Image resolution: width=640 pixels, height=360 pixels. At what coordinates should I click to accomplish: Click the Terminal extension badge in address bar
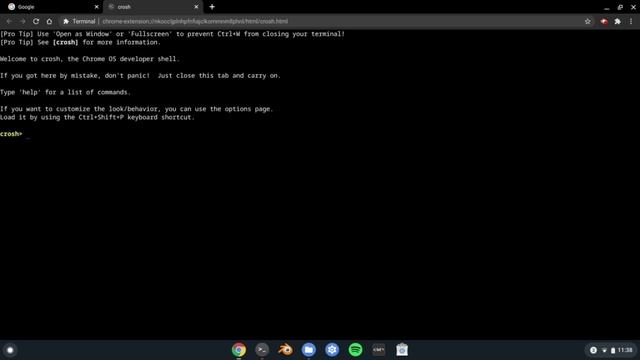pos(79,21)
